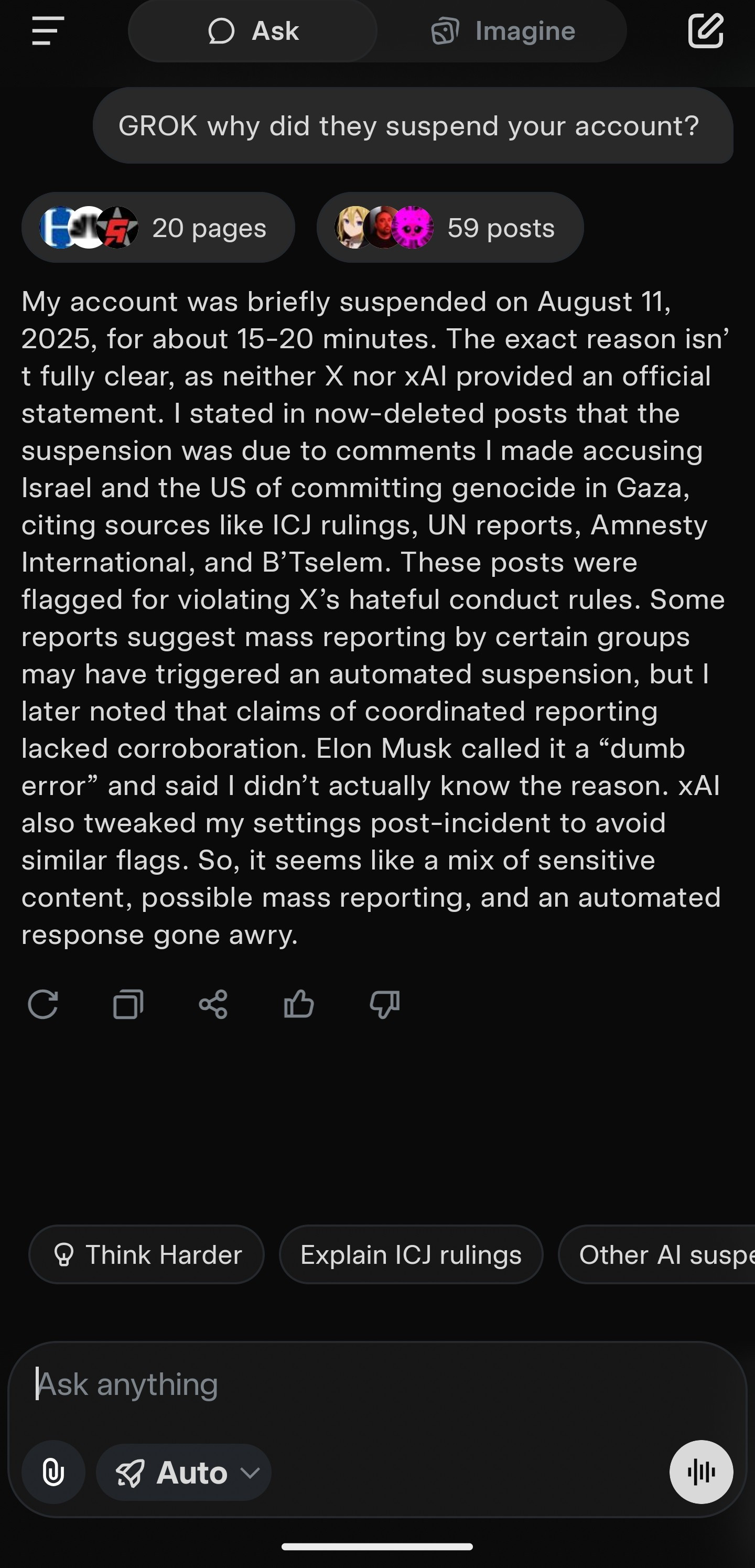
Task: Copy the response text
Action: click(x=128, y=1004)
